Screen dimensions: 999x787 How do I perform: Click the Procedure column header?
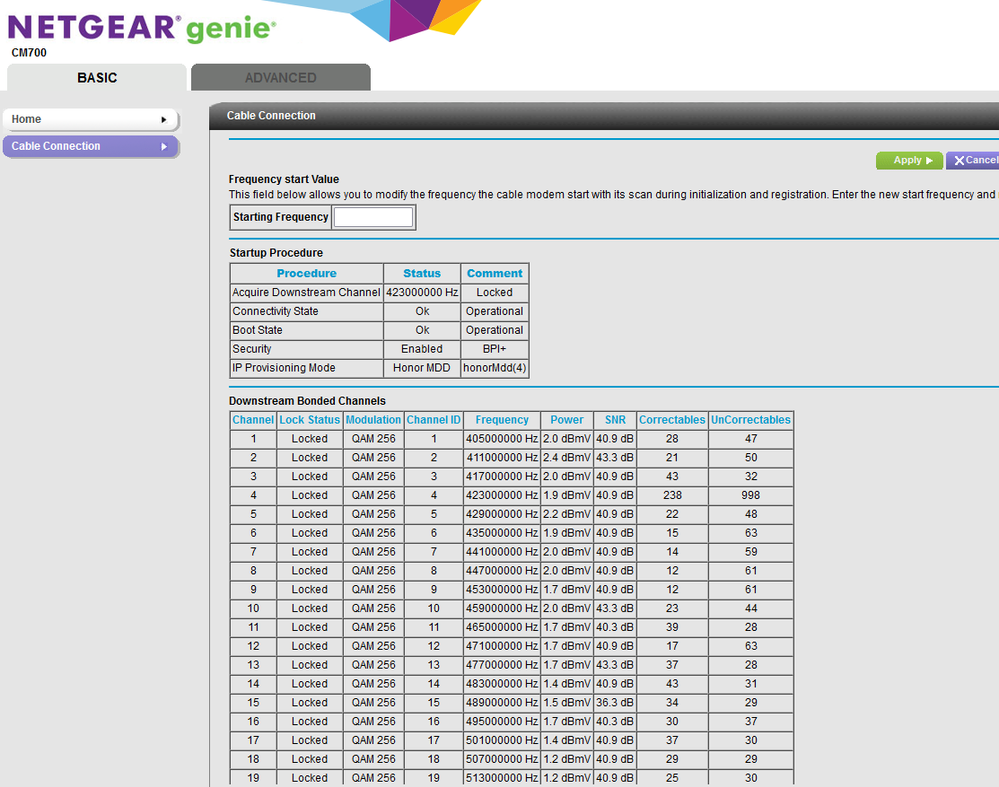pos(306,273)
